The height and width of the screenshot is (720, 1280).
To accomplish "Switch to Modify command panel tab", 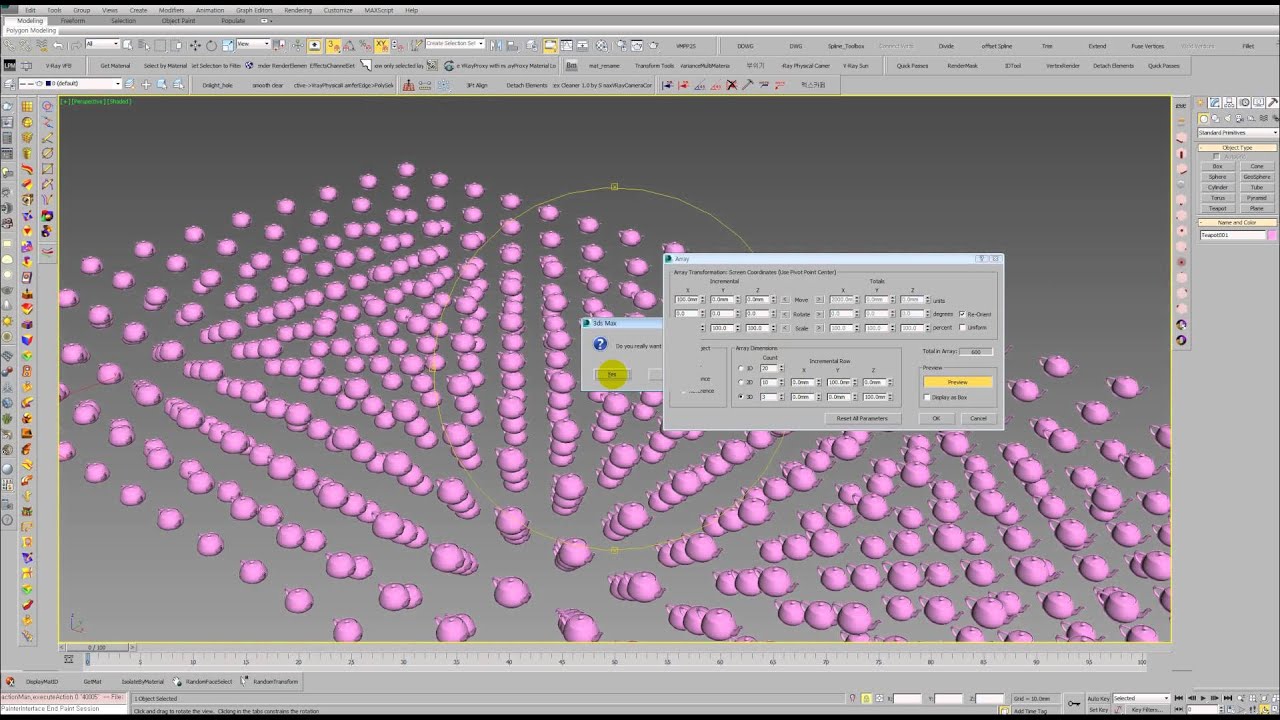I will coord(1215,102).
